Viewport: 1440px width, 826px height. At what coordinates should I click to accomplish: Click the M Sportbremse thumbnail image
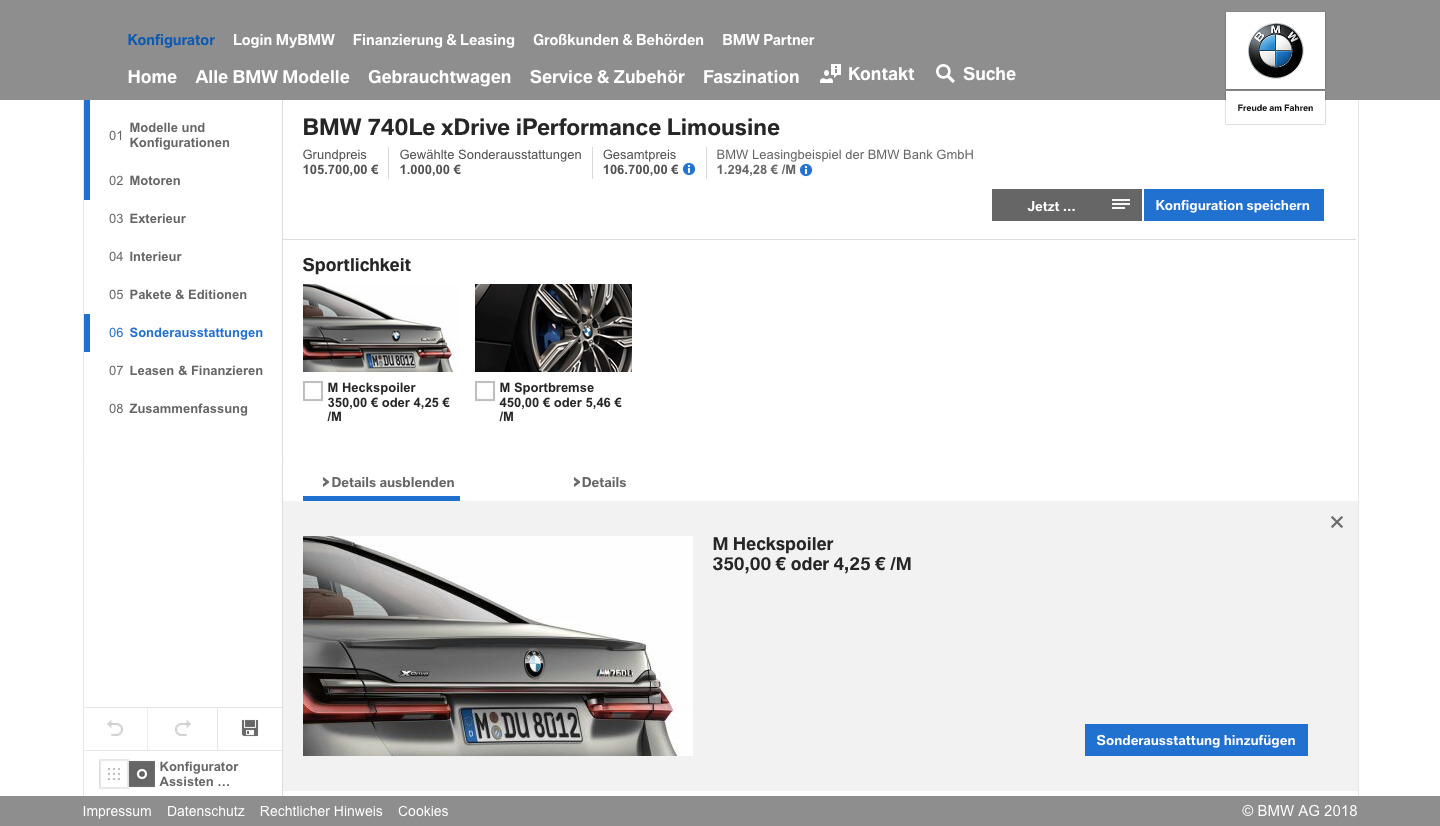pyautogui.click(x=553, y=328)
